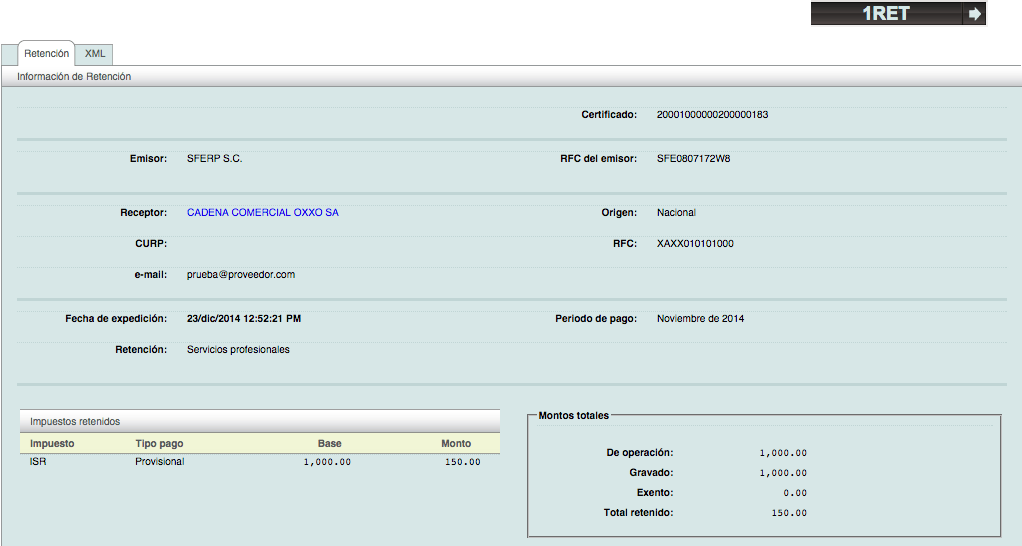Click the emisor RFC value SFE0807172W8
The width and height of the screenshot is (1022, 546).
[x=693, y=159]
